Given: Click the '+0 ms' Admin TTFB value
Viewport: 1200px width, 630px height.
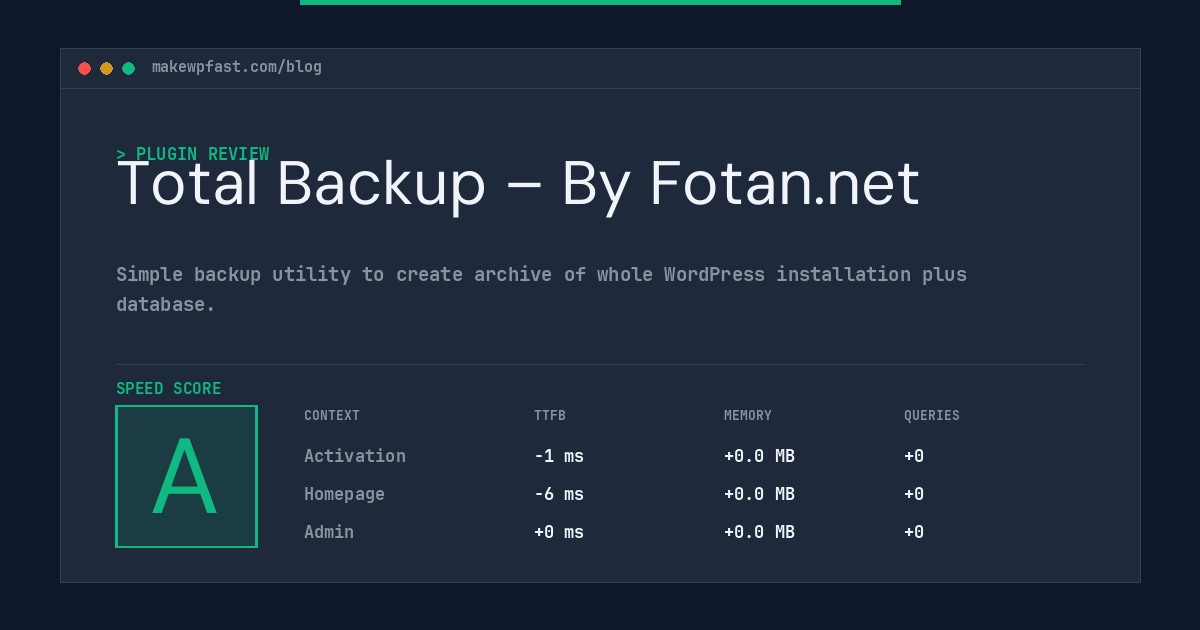Looking at the screenshot, I should pos(559,532).
